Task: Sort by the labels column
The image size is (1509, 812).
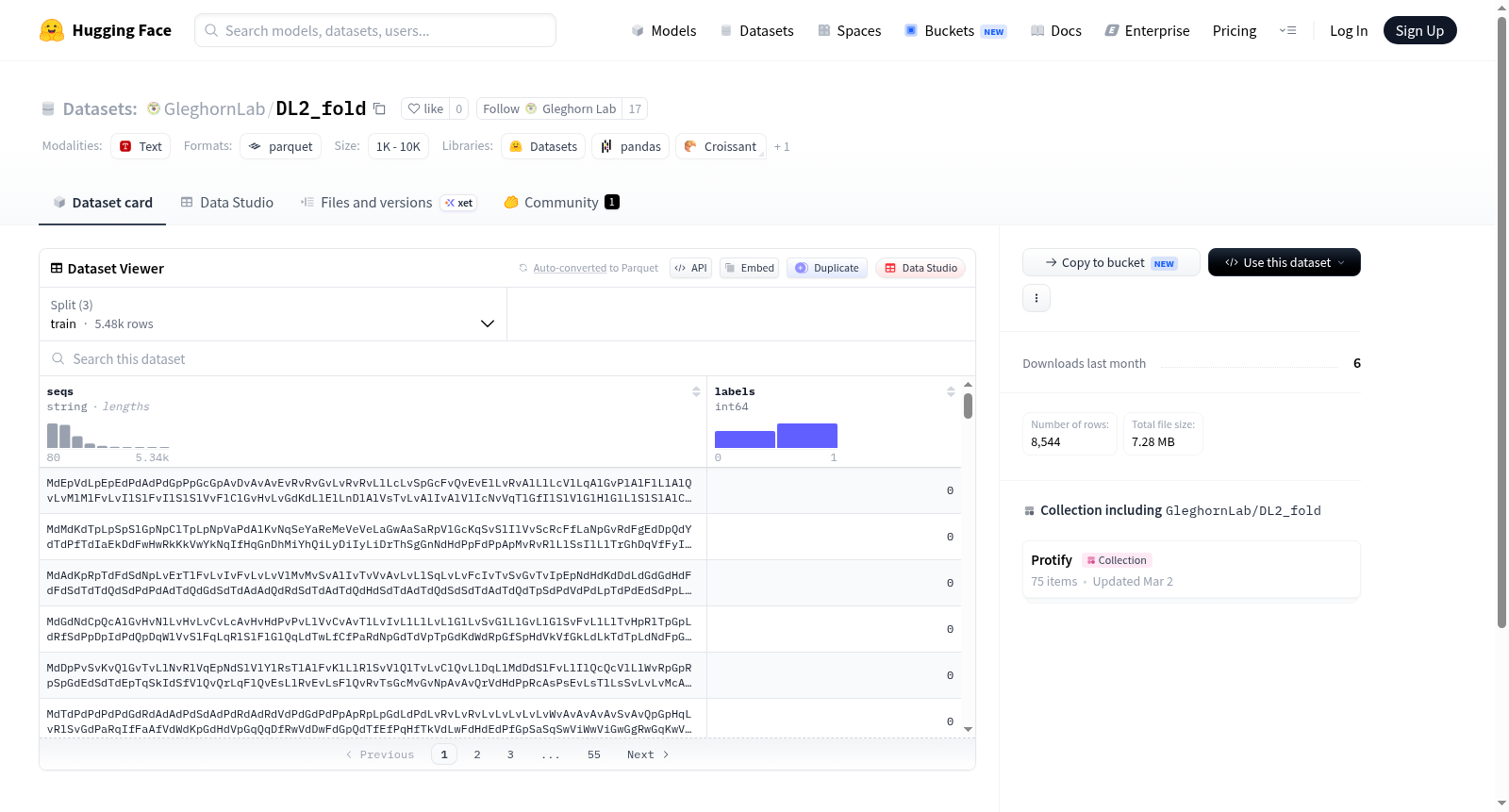Action: tap(951, 391)
